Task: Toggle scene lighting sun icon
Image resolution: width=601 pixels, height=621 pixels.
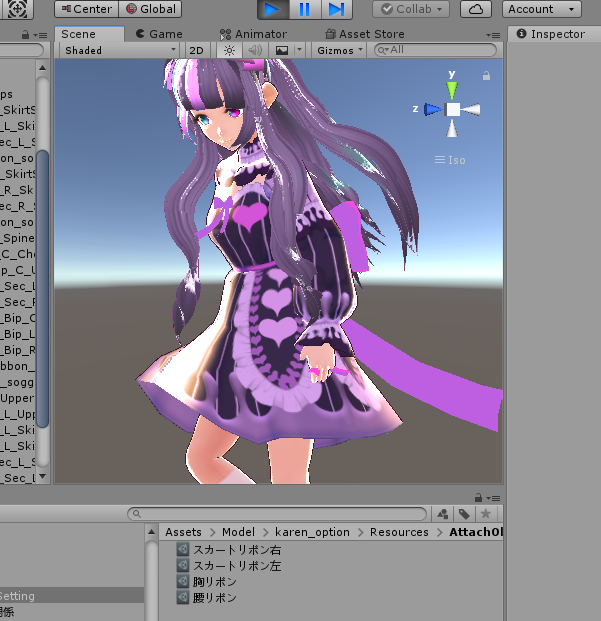Action: click(x=229, y=50)
